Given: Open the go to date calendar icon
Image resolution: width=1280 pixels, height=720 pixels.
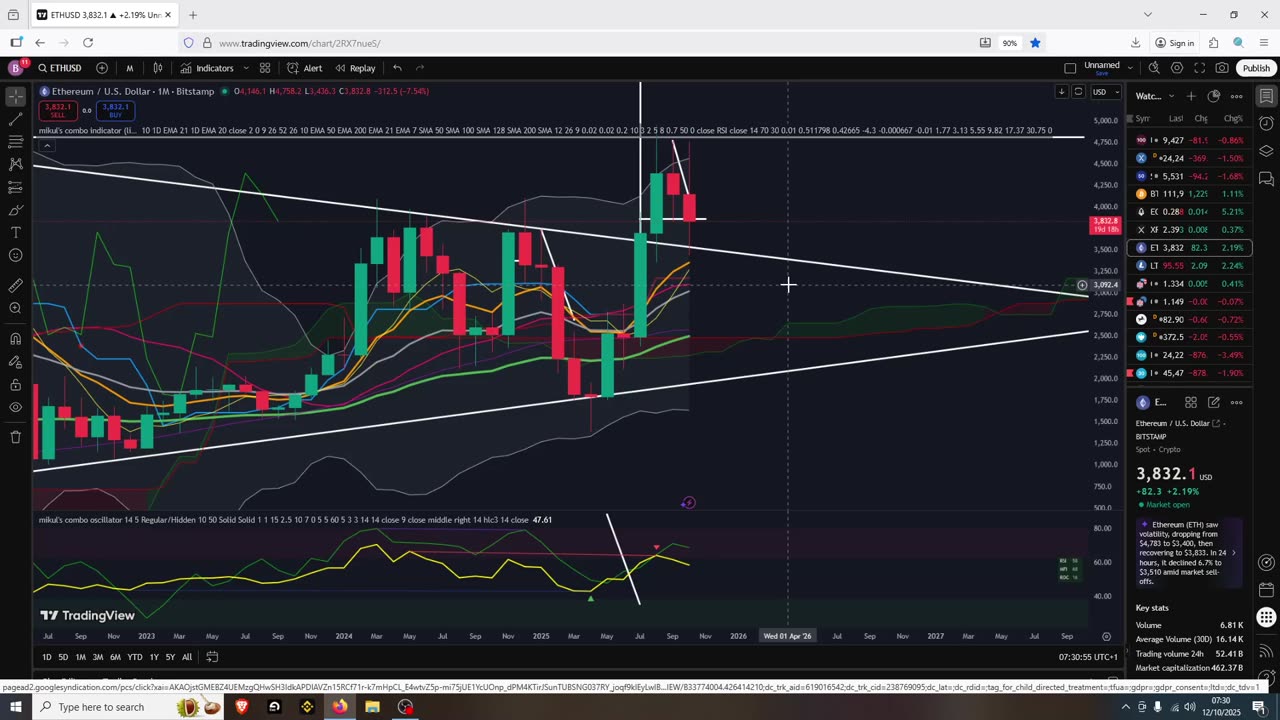Looking at the screenshot, I should click(x=212, y=657).
